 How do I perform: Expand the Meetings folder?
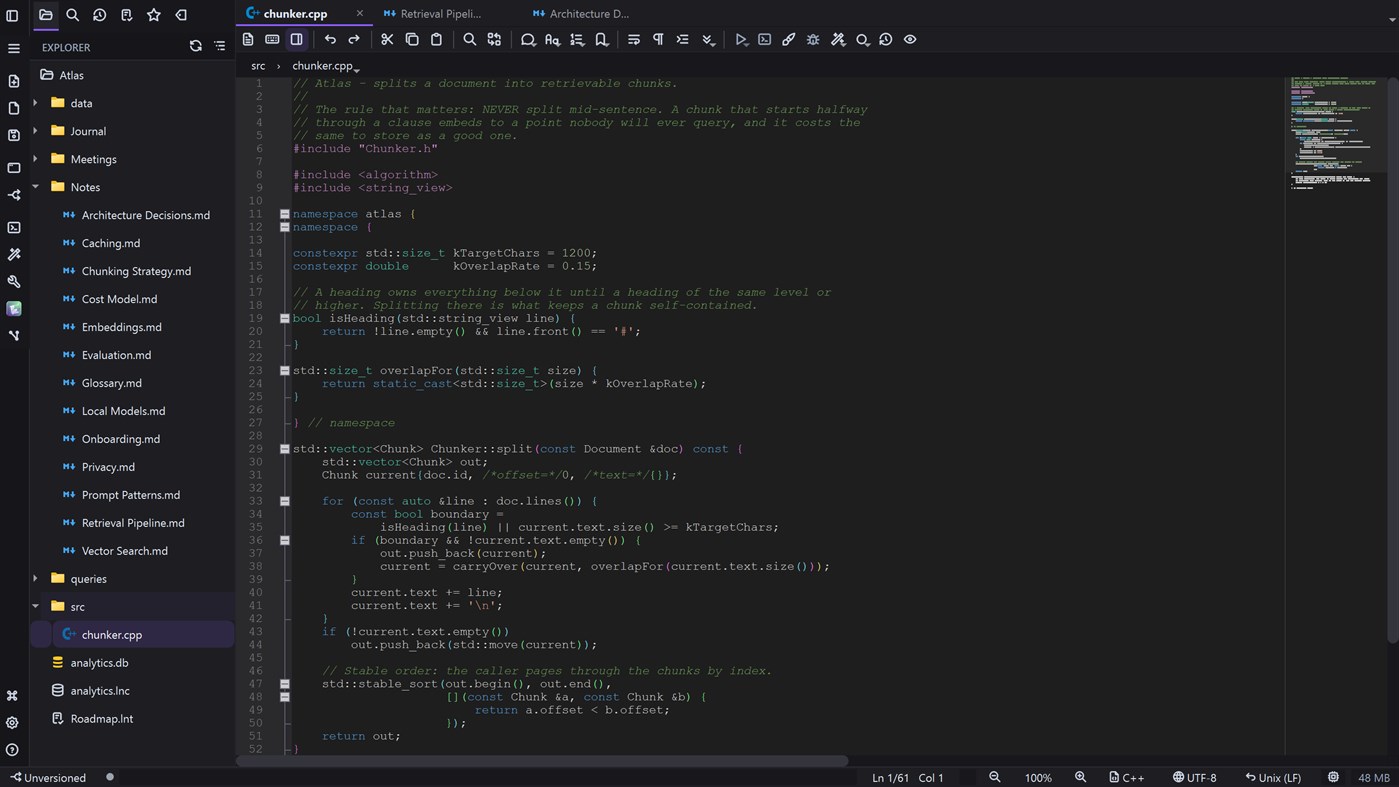[36, 159]
